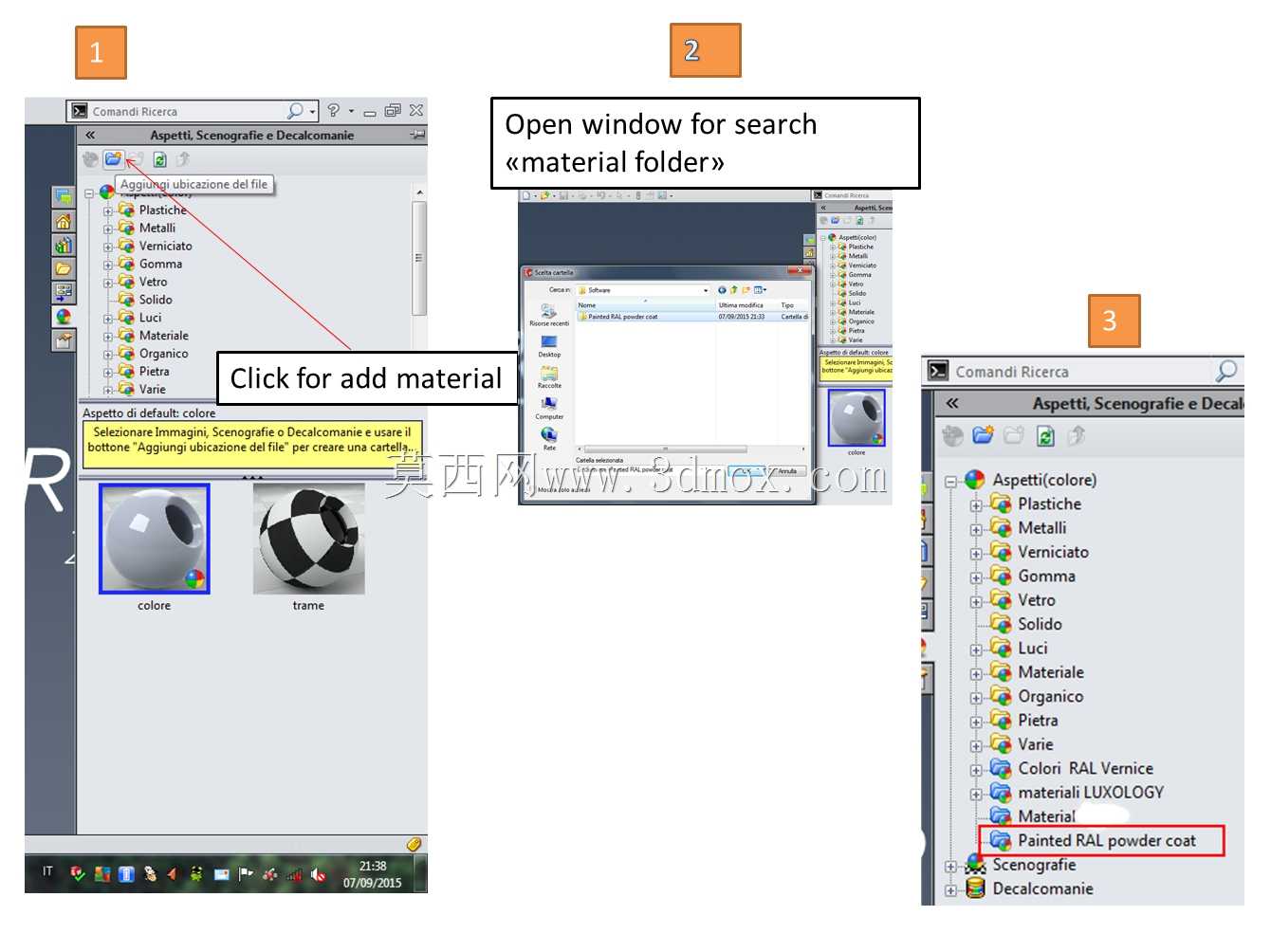Click the muted volume tray icon
Image resolution: width=1271 pixels, height=952 pixels.
click(x=318, y=875)
